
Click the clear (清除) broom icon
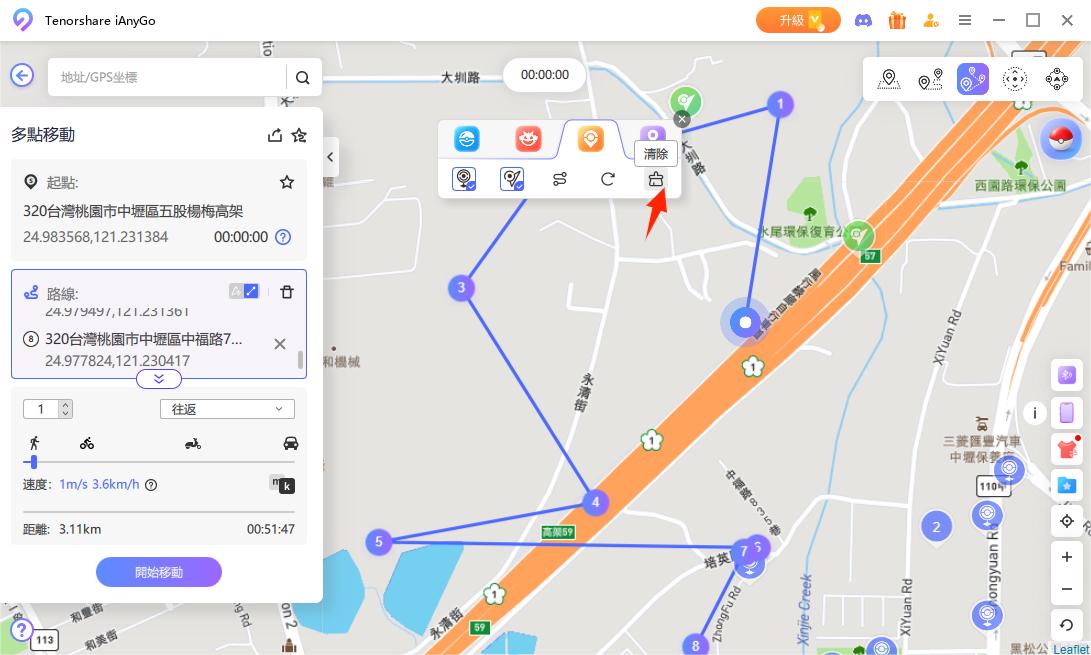point(655,179)
